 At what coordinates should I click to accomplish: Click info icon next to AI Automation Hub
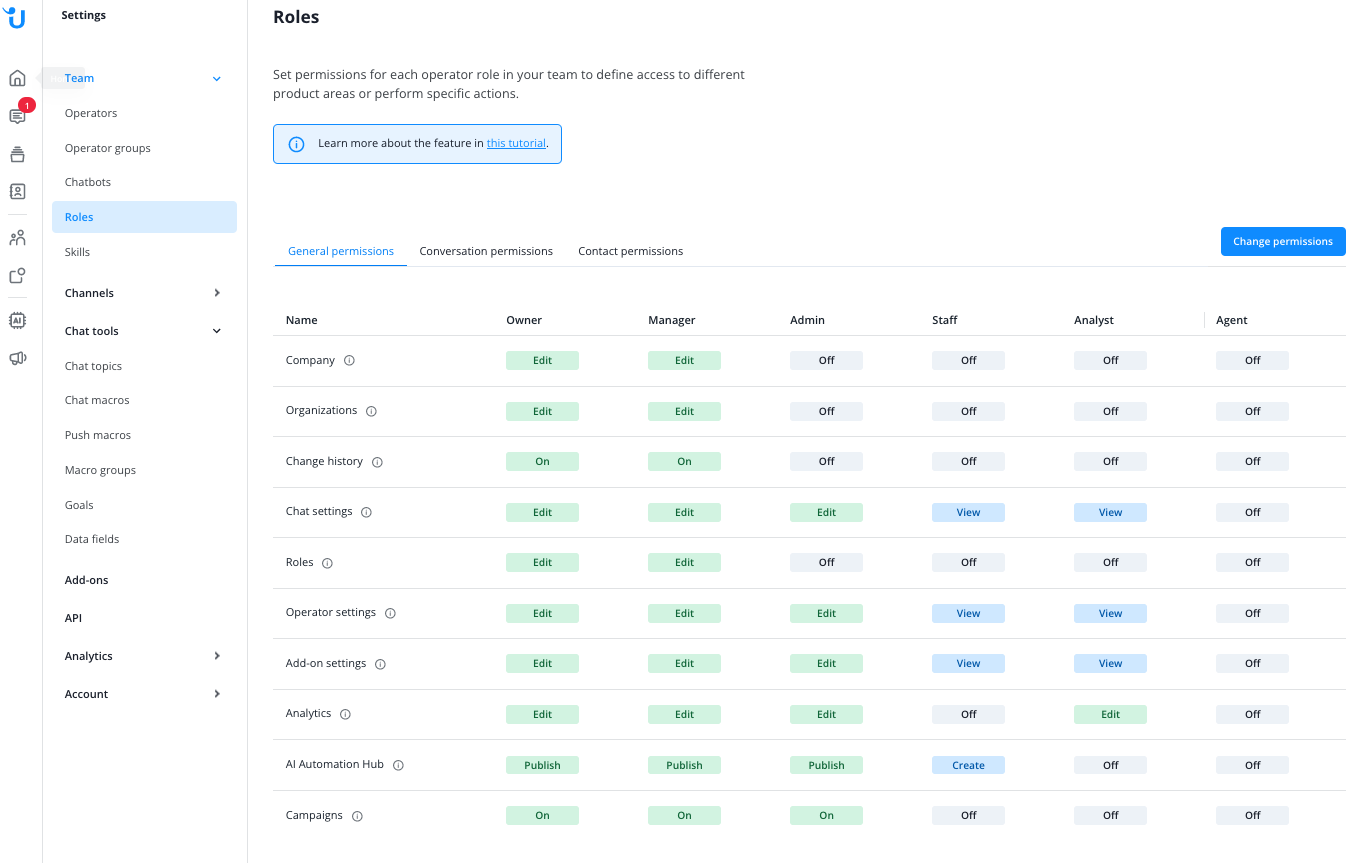[398, 765]
